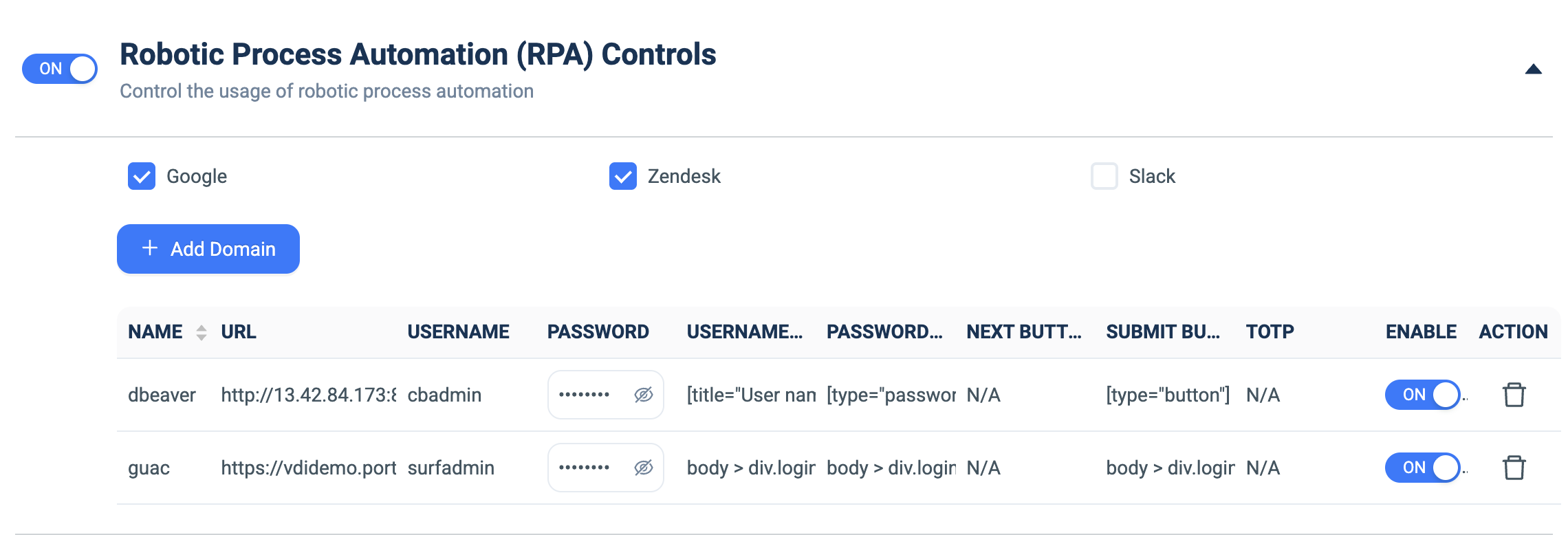The width and height of the screenshot is (1568, 535).
Task: Collapse the RPA Controls section arrow
Action: coord(1533,69)
